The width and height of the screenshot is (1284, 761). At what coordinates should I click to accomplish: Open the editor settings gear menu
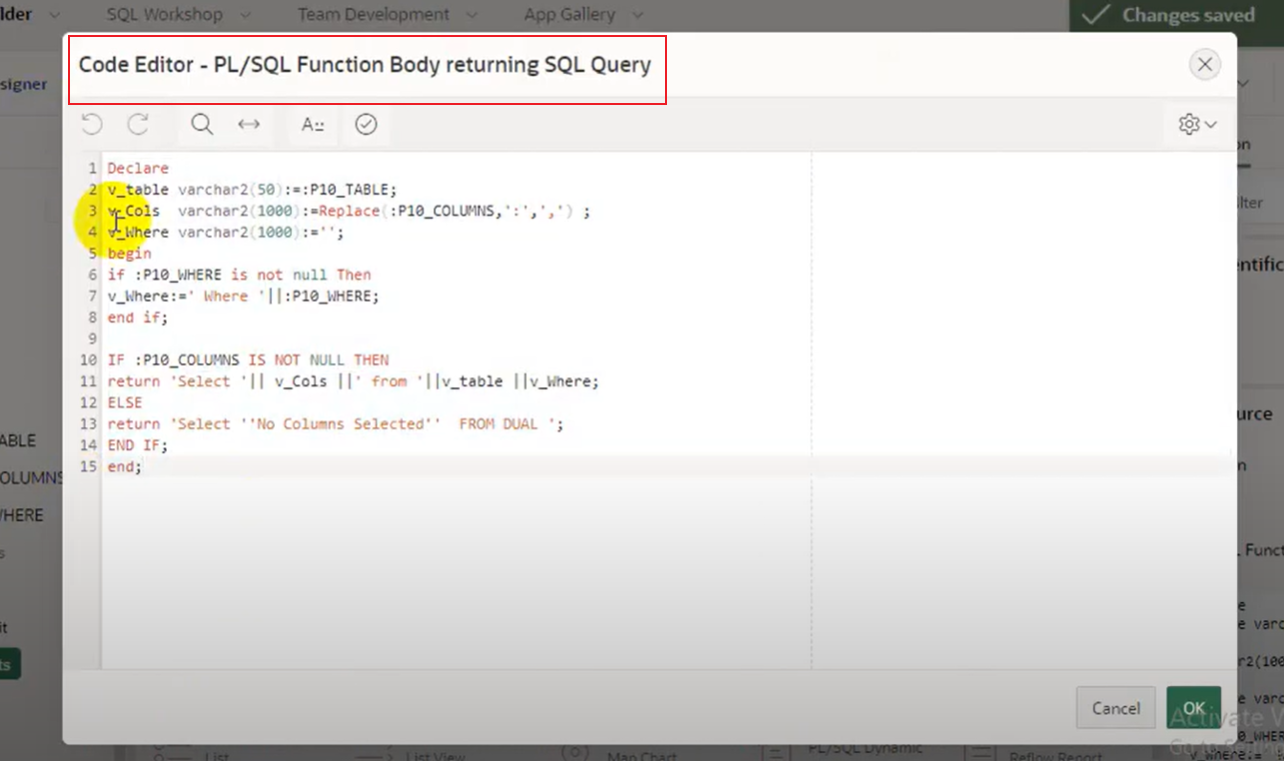point(1197,124)
